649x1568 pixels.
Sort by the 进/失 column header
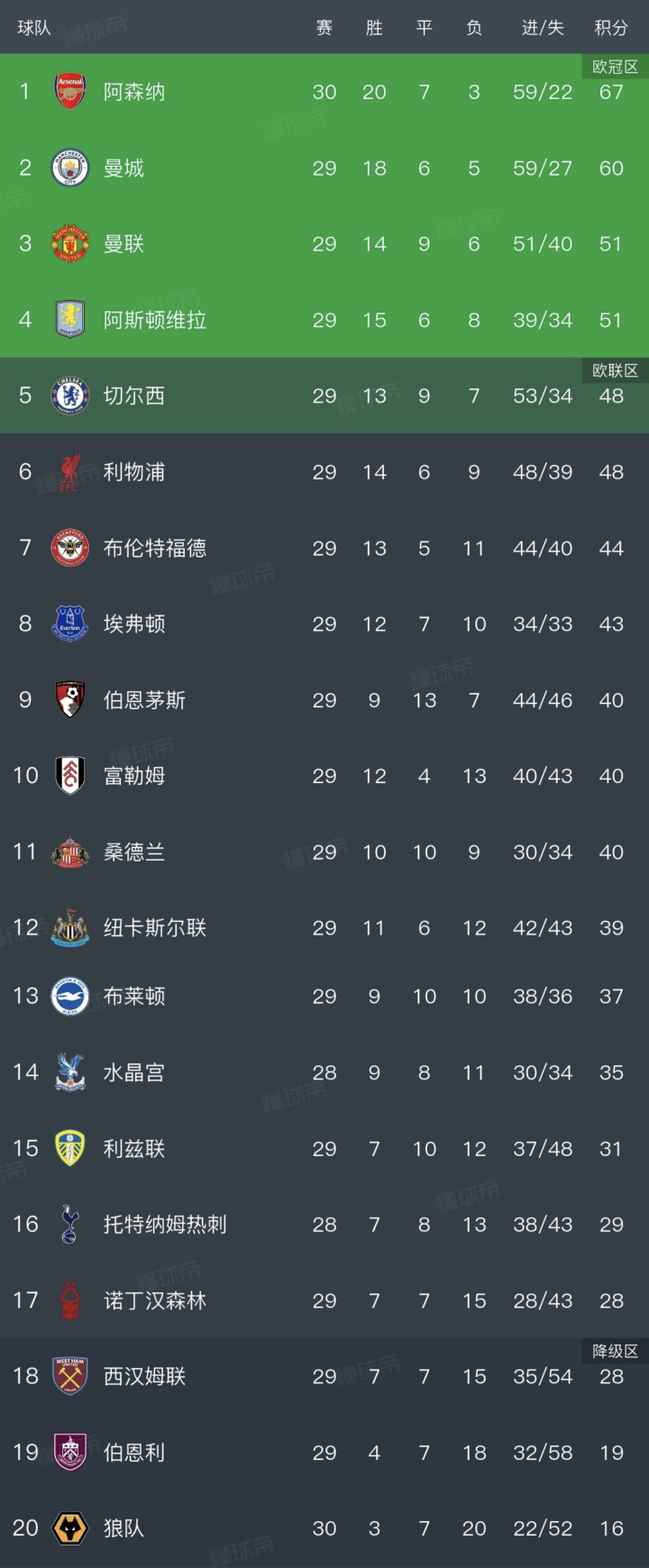click(543, 28)
